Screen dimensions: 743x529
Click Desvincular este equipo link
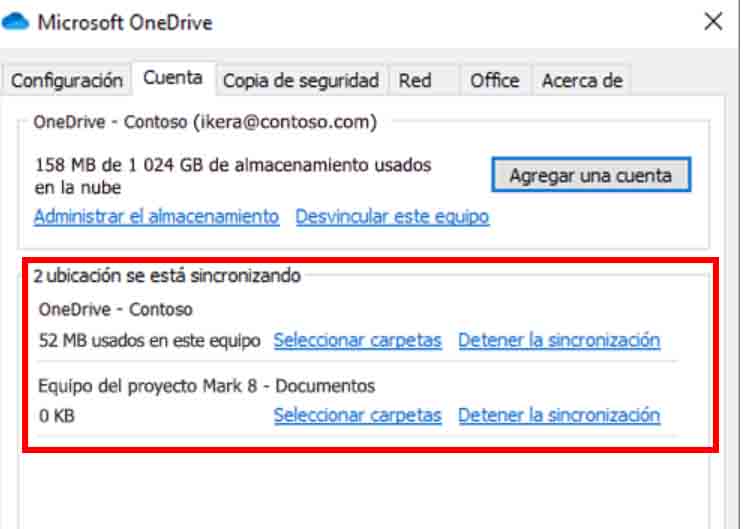point(392,217)
